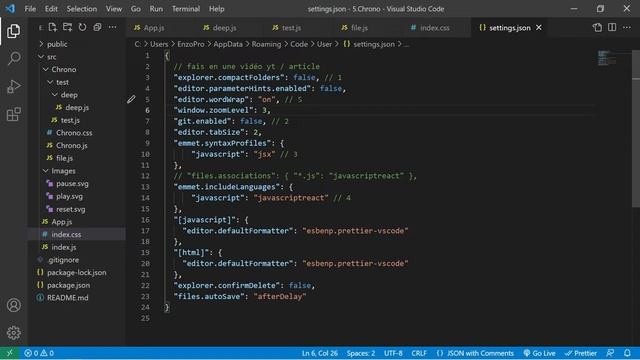The height and width of the screenshot is (360, 640).
Task: Open the Extensions view
Action: coord(13,114)
